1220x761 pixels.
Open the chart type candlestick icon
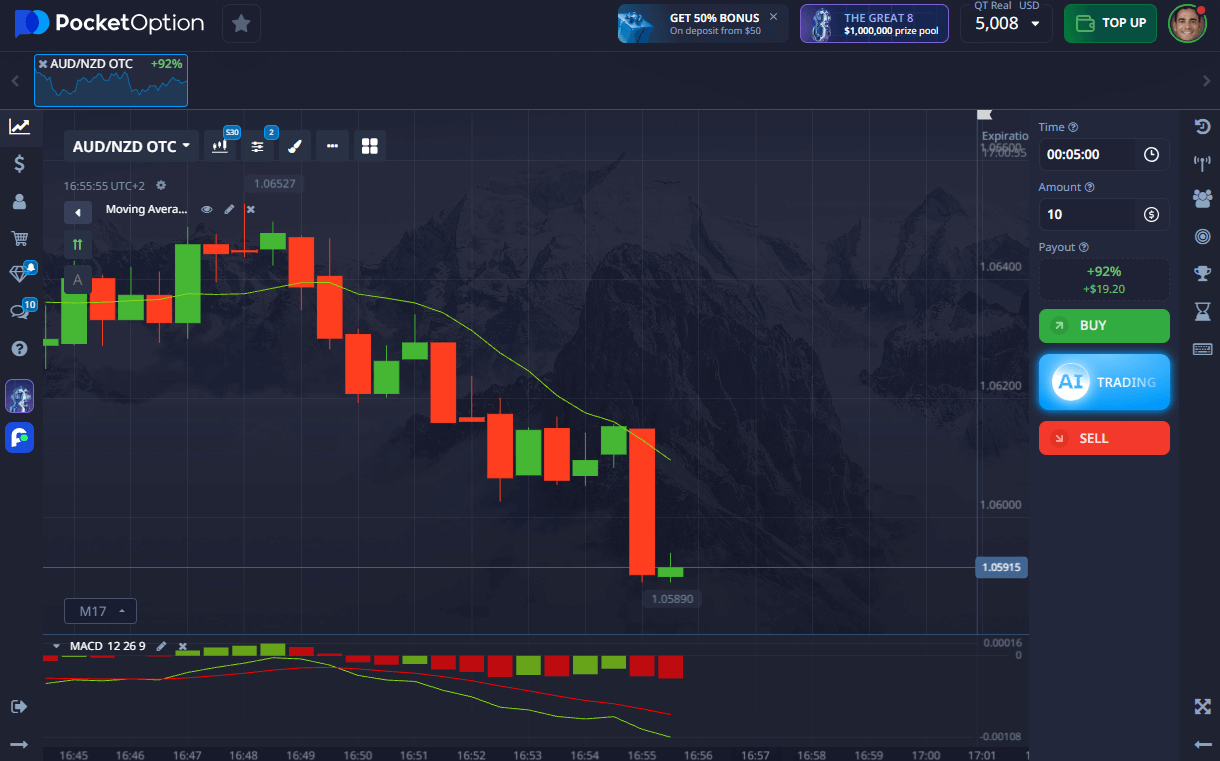220,146
